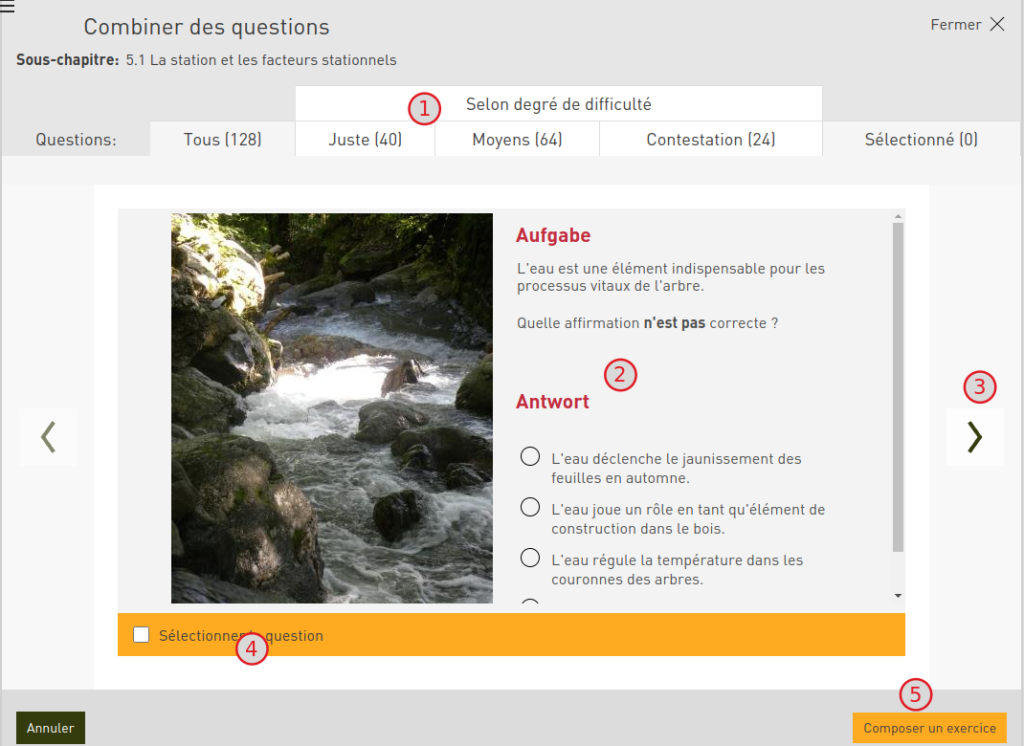1024x746 pixels.
Task: Switch to the 'Tous (128)' tab
Action: pyautogui.click(x=222, y=140)
